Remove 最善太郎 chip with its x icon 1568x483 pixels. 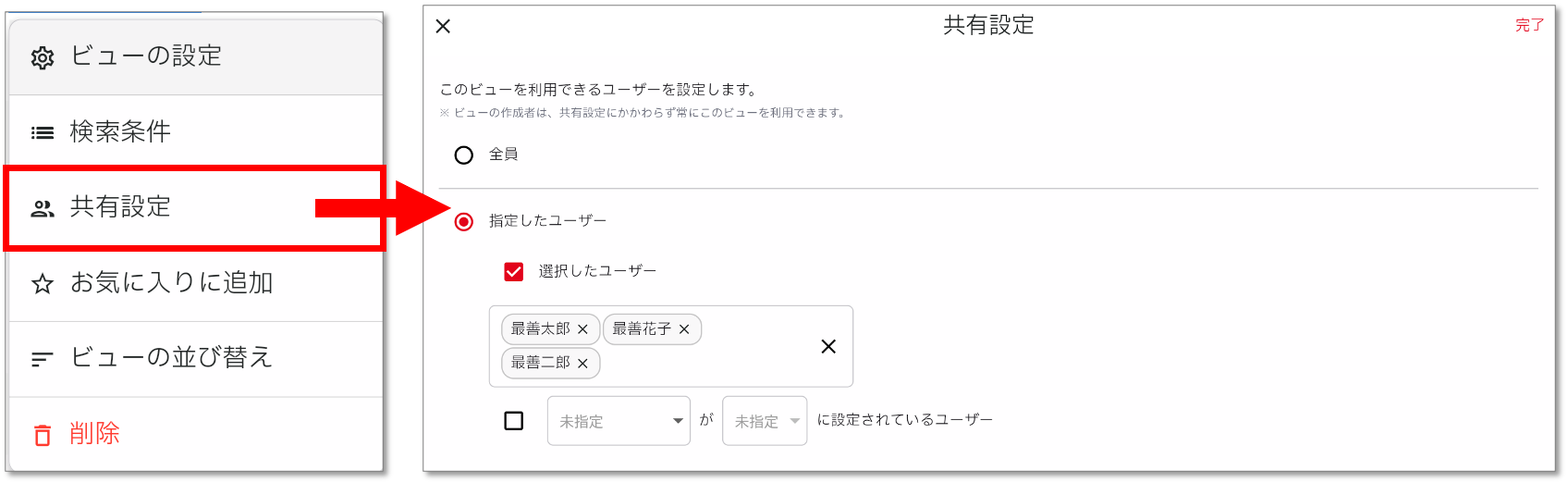point(582,329)
